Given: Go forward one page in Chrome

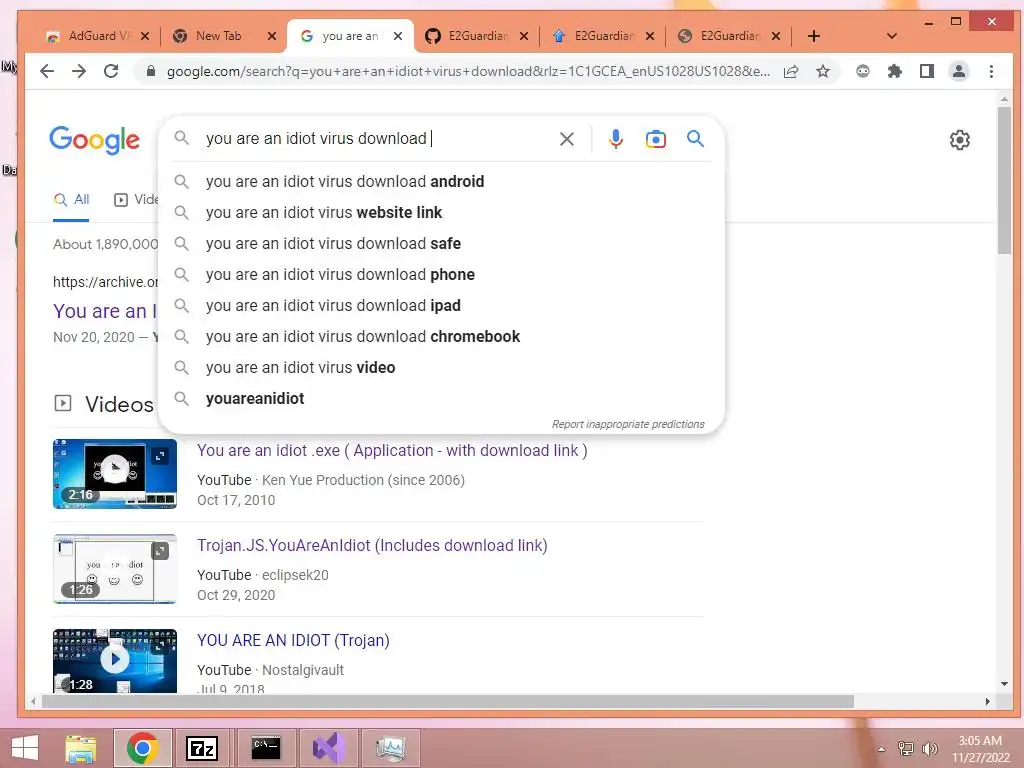Looking at the screenshot, I should click(79, 71).
